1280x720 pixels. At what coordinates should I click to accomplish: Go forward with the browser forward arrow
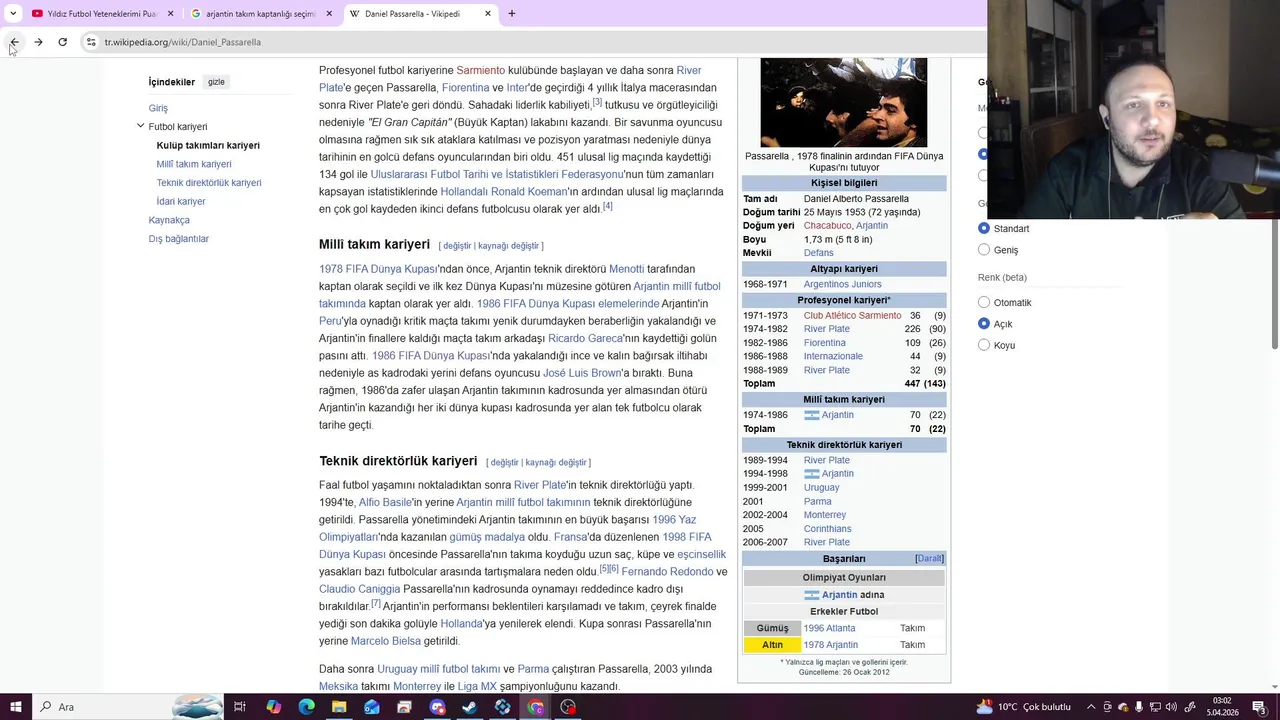[x=38, y=42]
